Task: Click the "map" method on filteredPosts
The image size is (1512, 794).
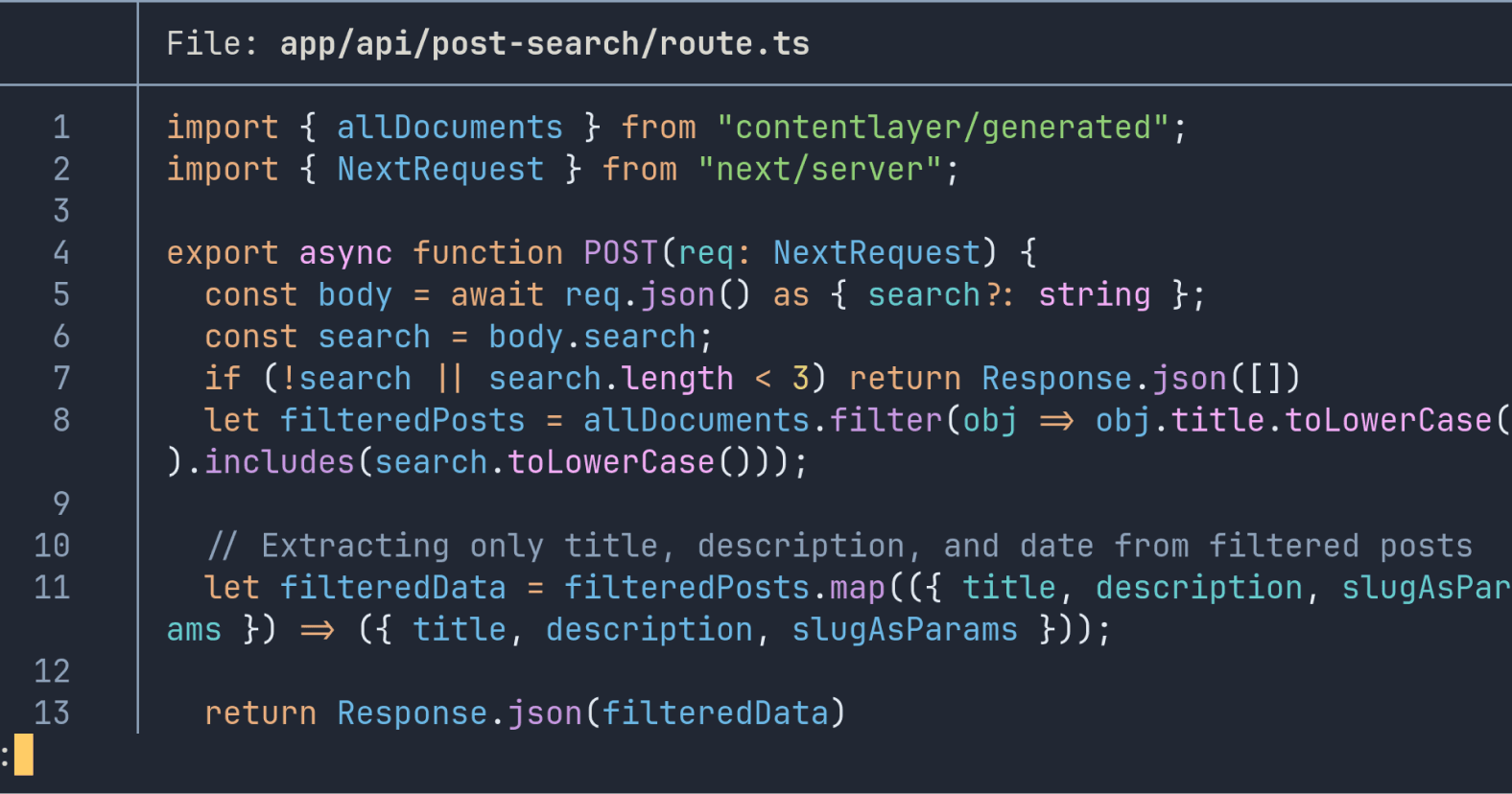Action: click(x=857, y=588)
